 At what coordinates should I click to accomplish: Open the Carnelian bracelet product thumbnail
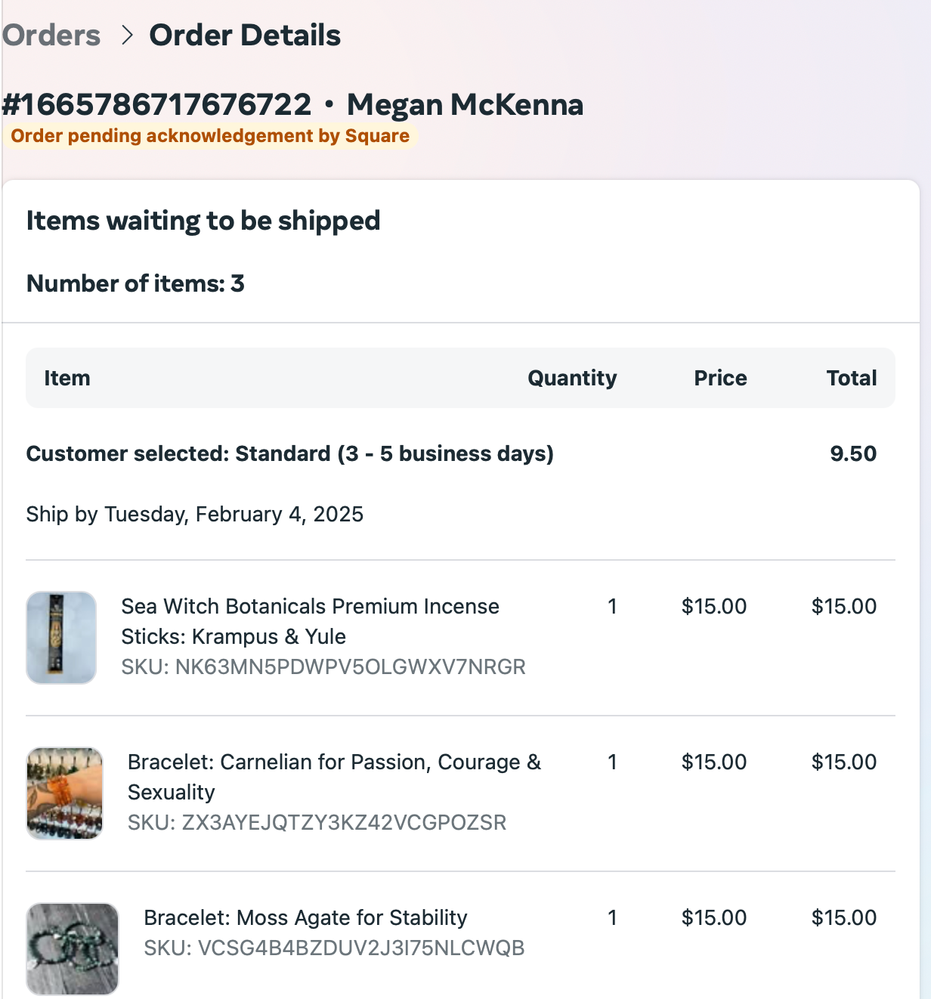pyautogui.click(x=64, y=793)
